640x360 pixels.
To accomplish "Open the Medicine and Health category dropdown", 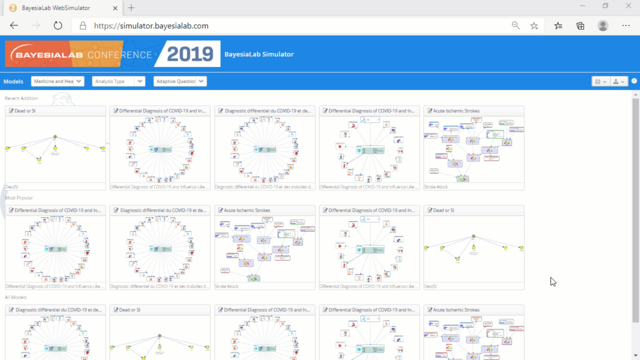I will click(x=57, y=81).
